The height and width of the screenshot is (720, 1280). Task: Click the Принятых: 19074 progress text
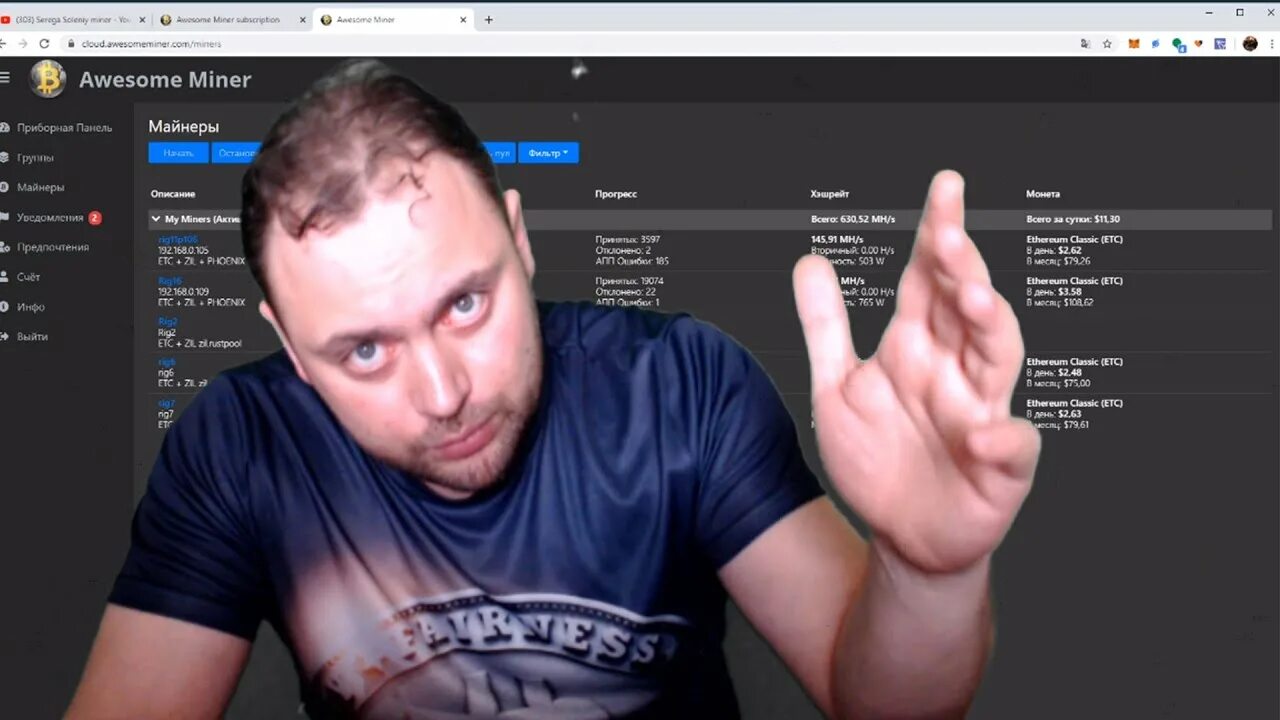(x=629, y=281)
